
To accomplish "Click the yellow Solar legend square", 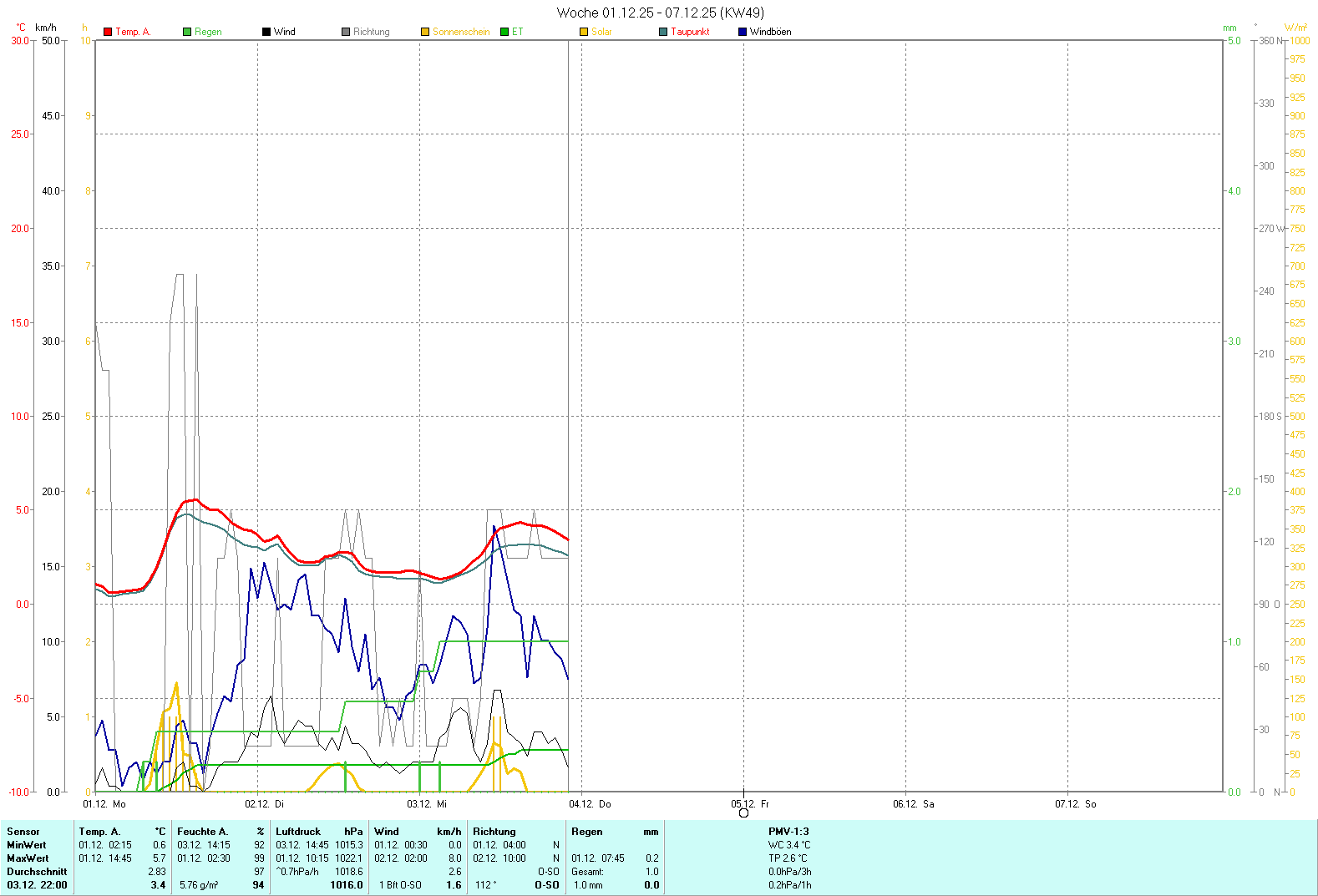I will [584, 32].
